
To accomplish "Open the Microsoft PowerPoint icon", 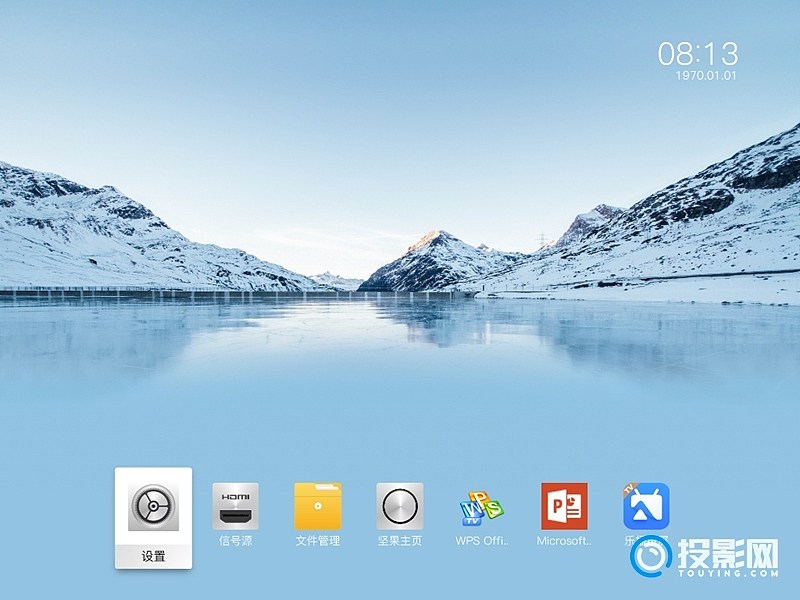I will tap(564, 506).
